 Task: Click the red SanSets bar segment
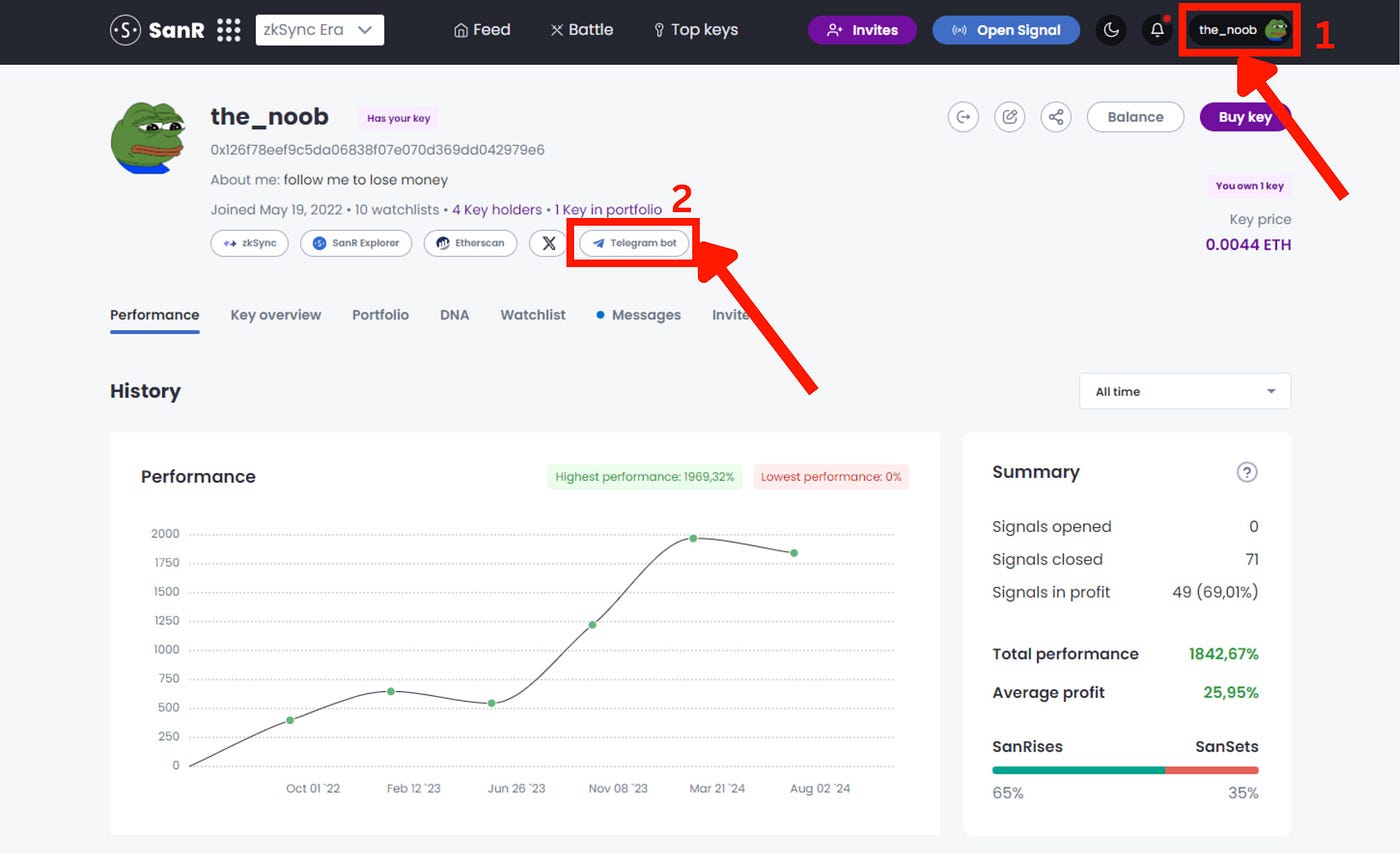coord(1212,770)
